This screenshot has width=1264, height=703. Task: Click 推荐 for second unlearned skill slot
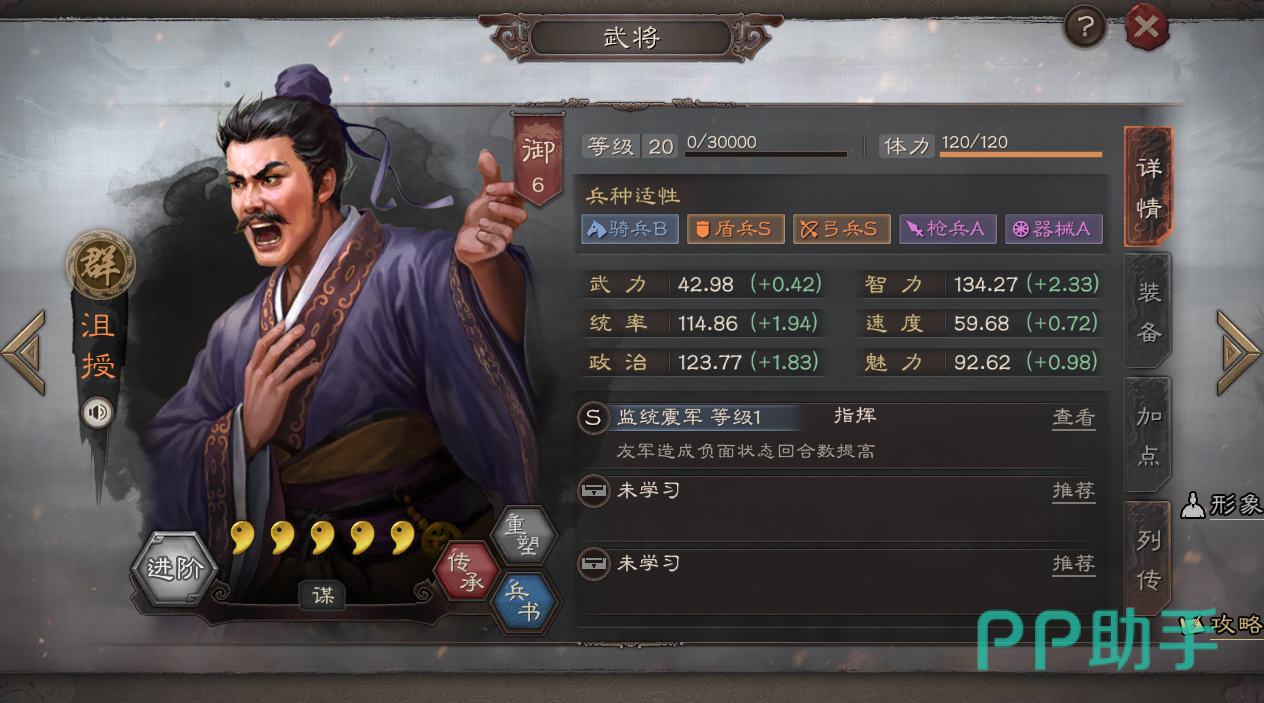[1073, 564]
